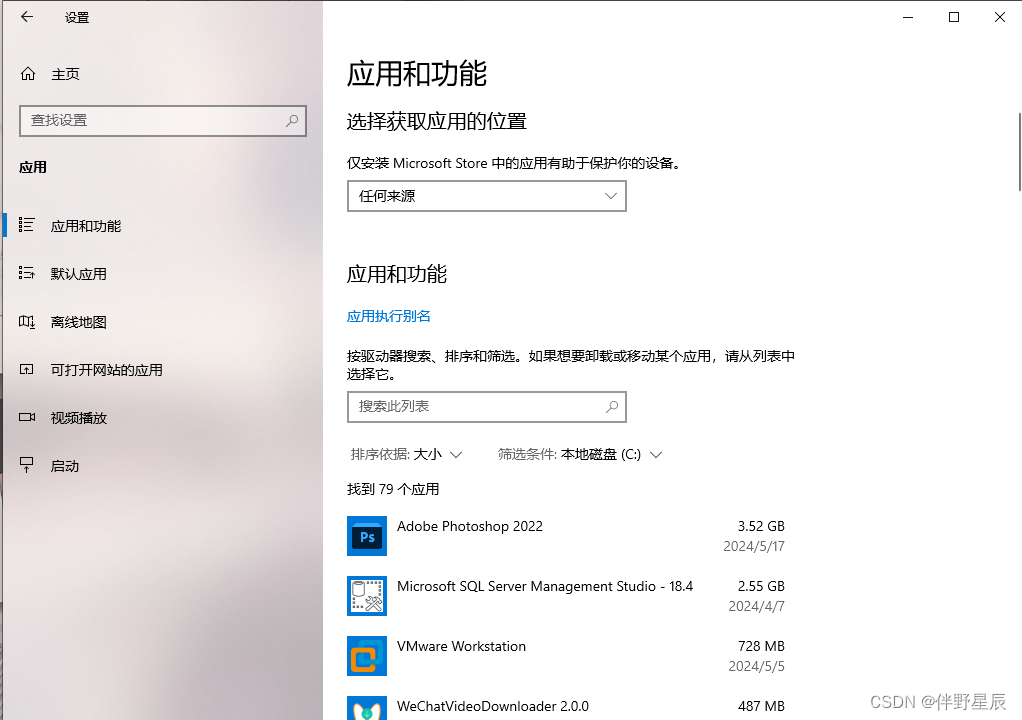Open 应用和功能 sidebar page
The width and height of the screenshot is (1022, 720).
click(x=86, y=226)
